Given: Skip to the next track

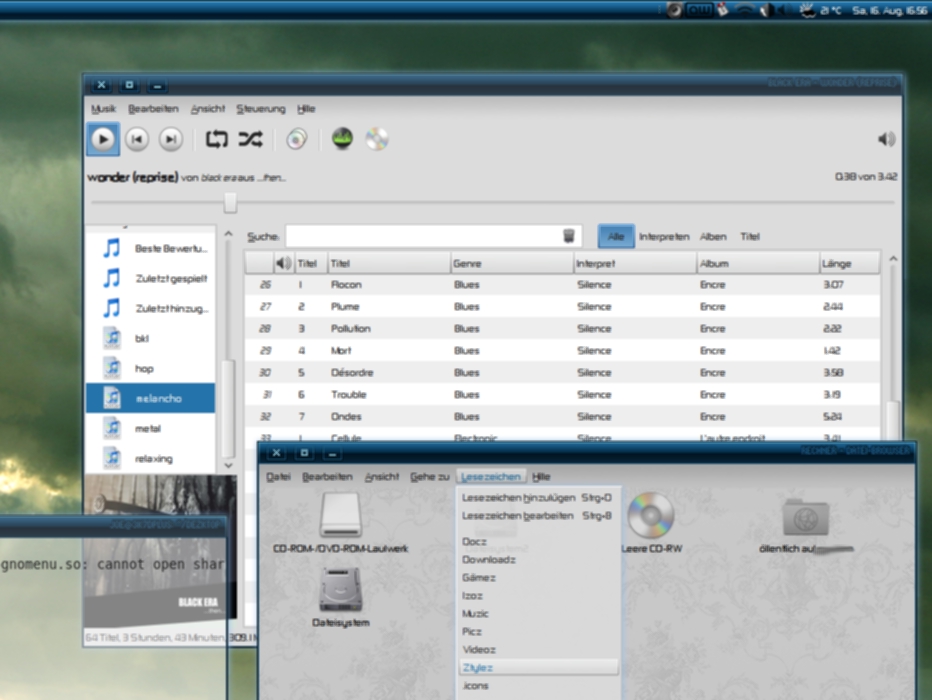Looking at the screenshot, I should coord(171,140).
